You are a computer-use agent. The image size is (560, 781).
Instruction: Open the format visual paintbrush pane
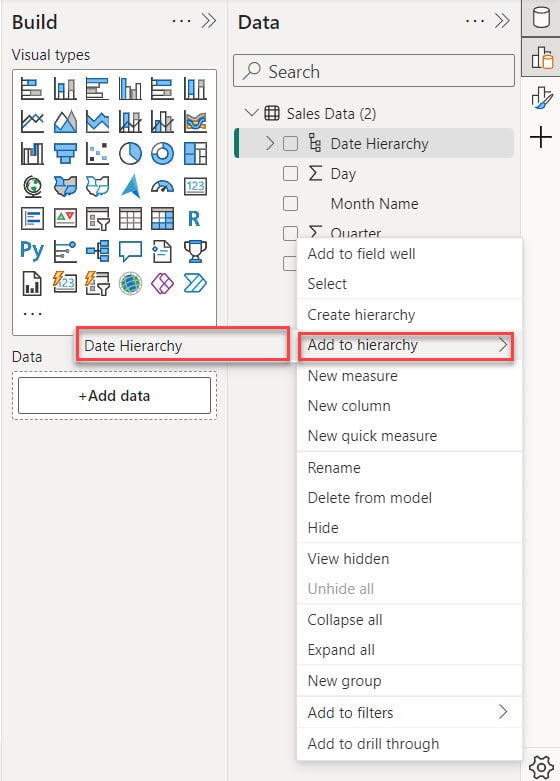tap(541, 98)
